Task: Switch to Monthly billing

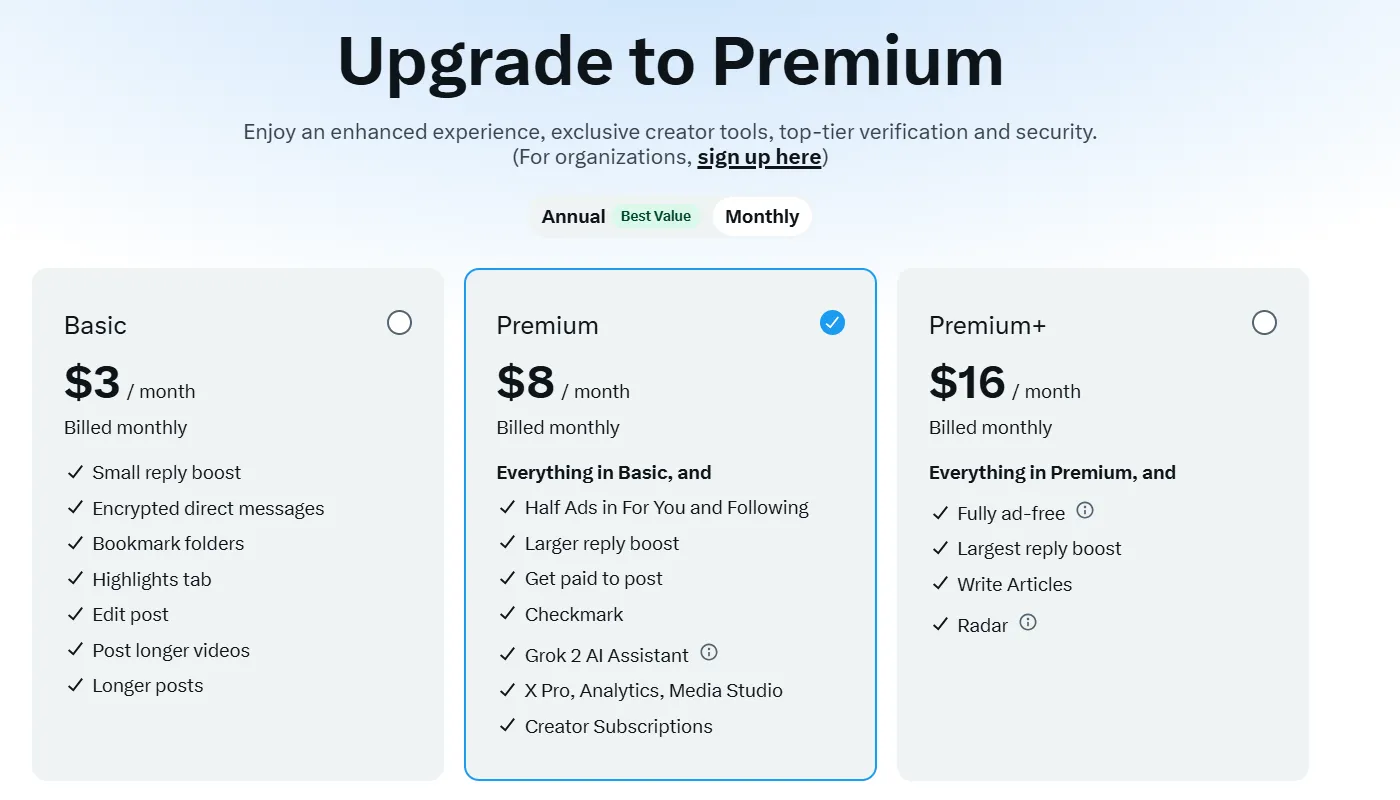Action: tap(762, 216)
